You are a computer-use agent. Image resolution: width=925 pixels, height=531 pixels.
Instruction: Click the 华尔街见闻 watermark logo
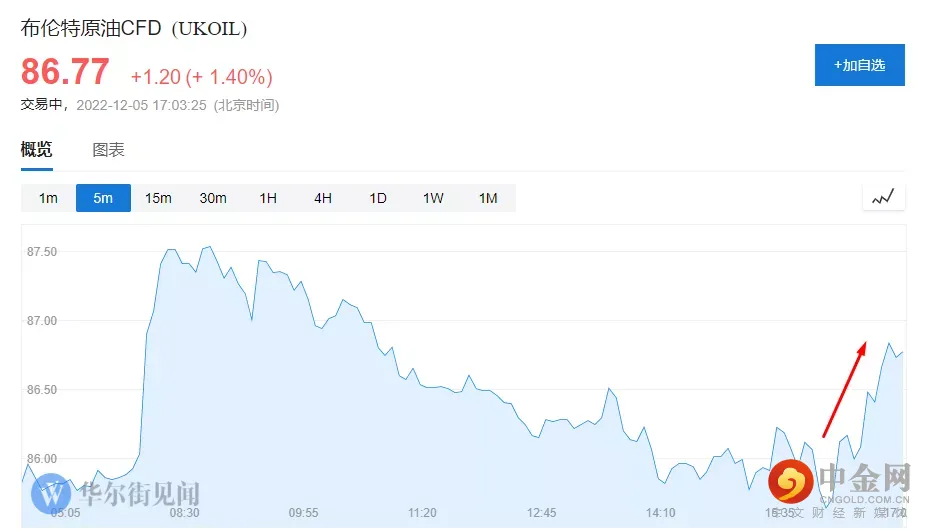pos(49,494)
